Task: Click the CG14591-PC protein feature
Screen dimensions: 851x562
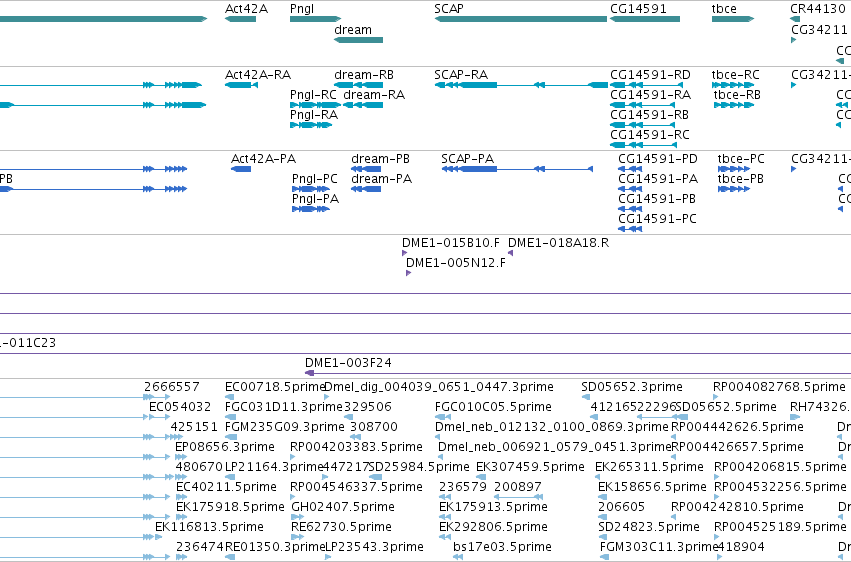Action: click(630, 229)
